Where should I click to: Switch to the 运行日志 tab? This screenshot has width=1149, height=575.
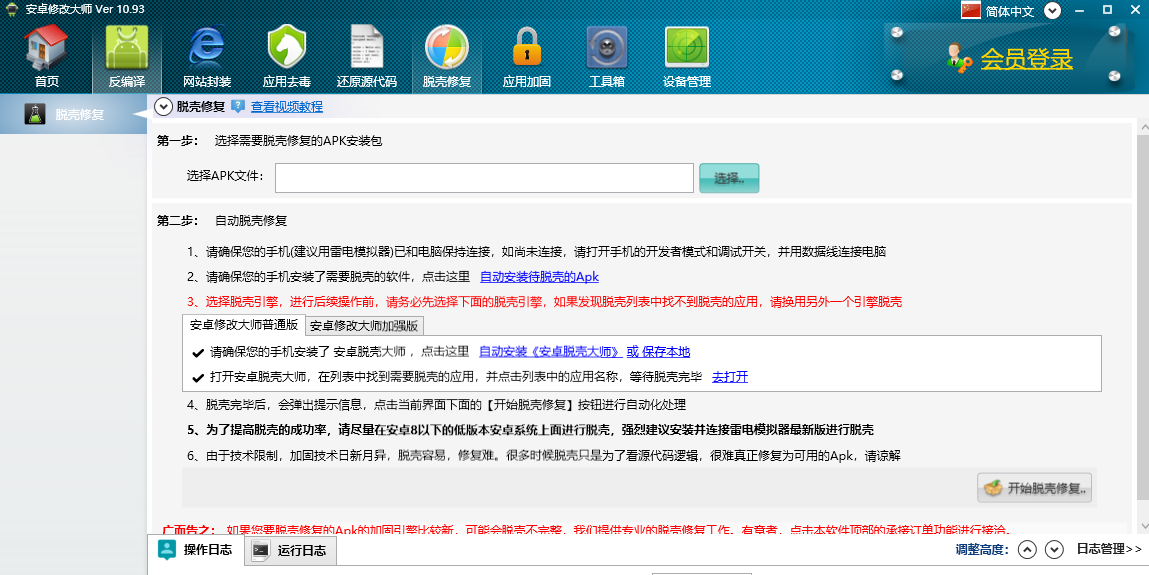coord(289,551)
